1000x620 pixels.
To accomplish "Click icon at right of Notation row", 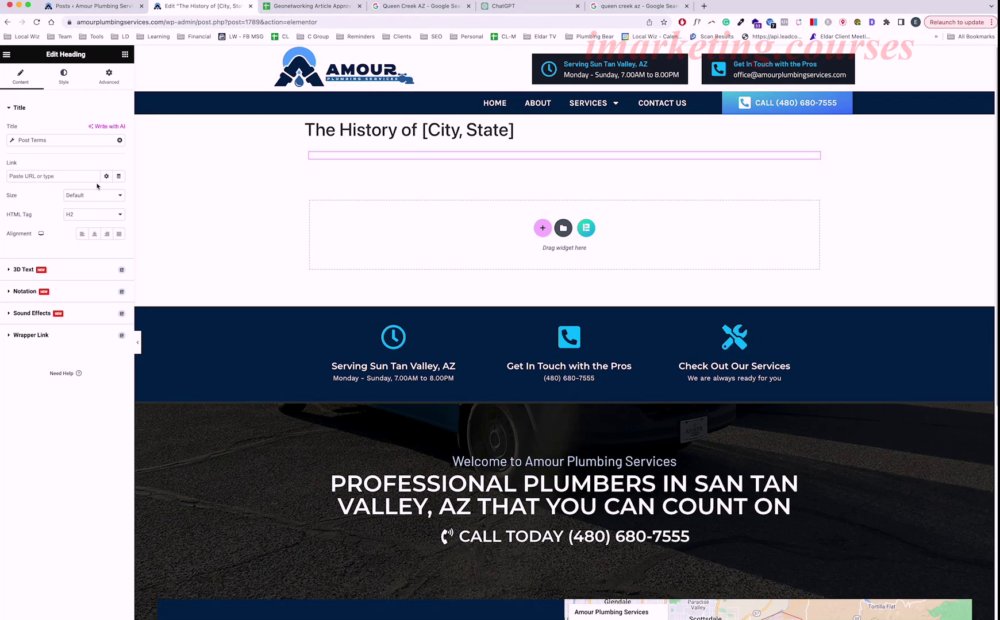I will (121, 292).
